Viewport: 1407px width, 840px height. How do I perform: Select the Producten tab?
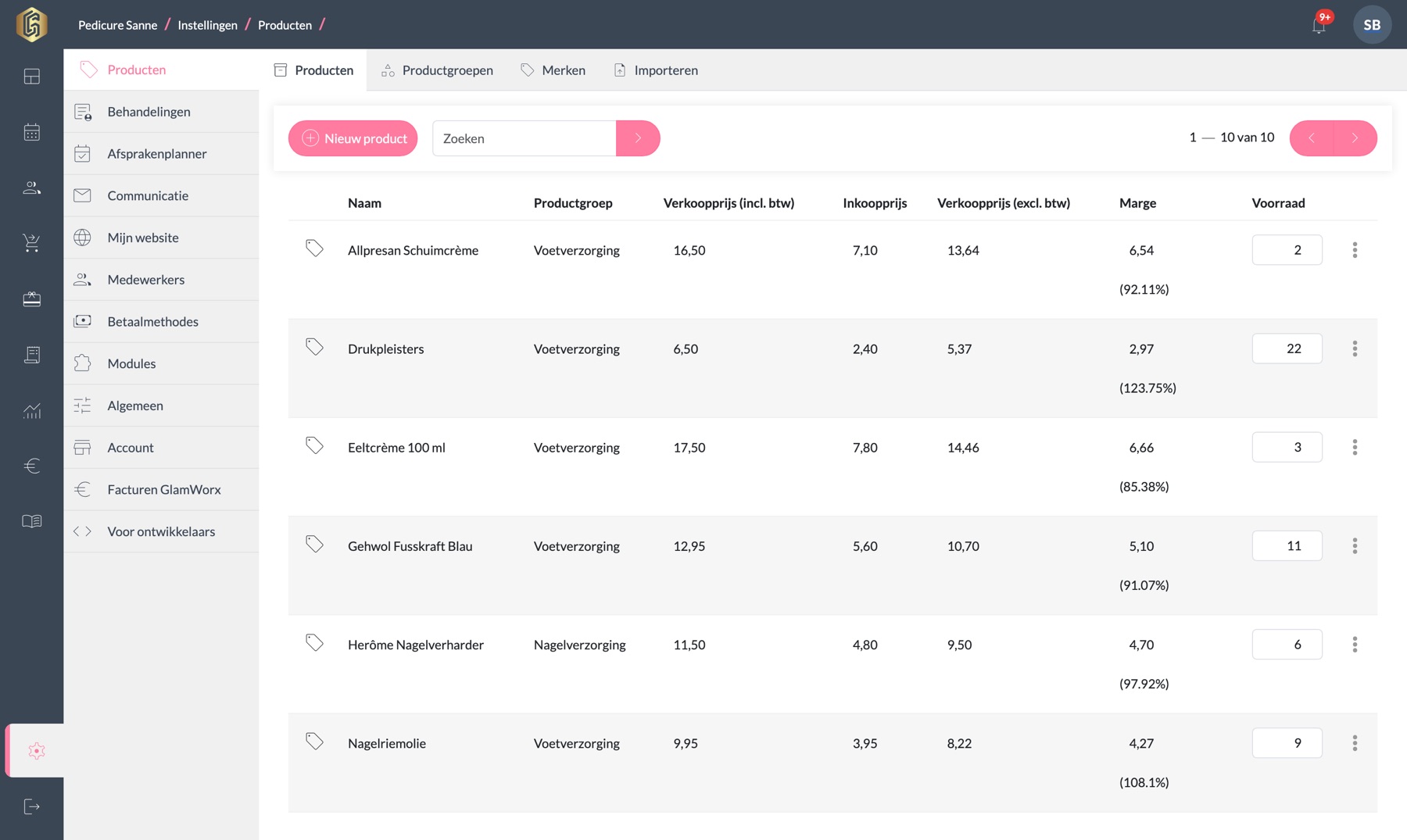coord(313,70)
